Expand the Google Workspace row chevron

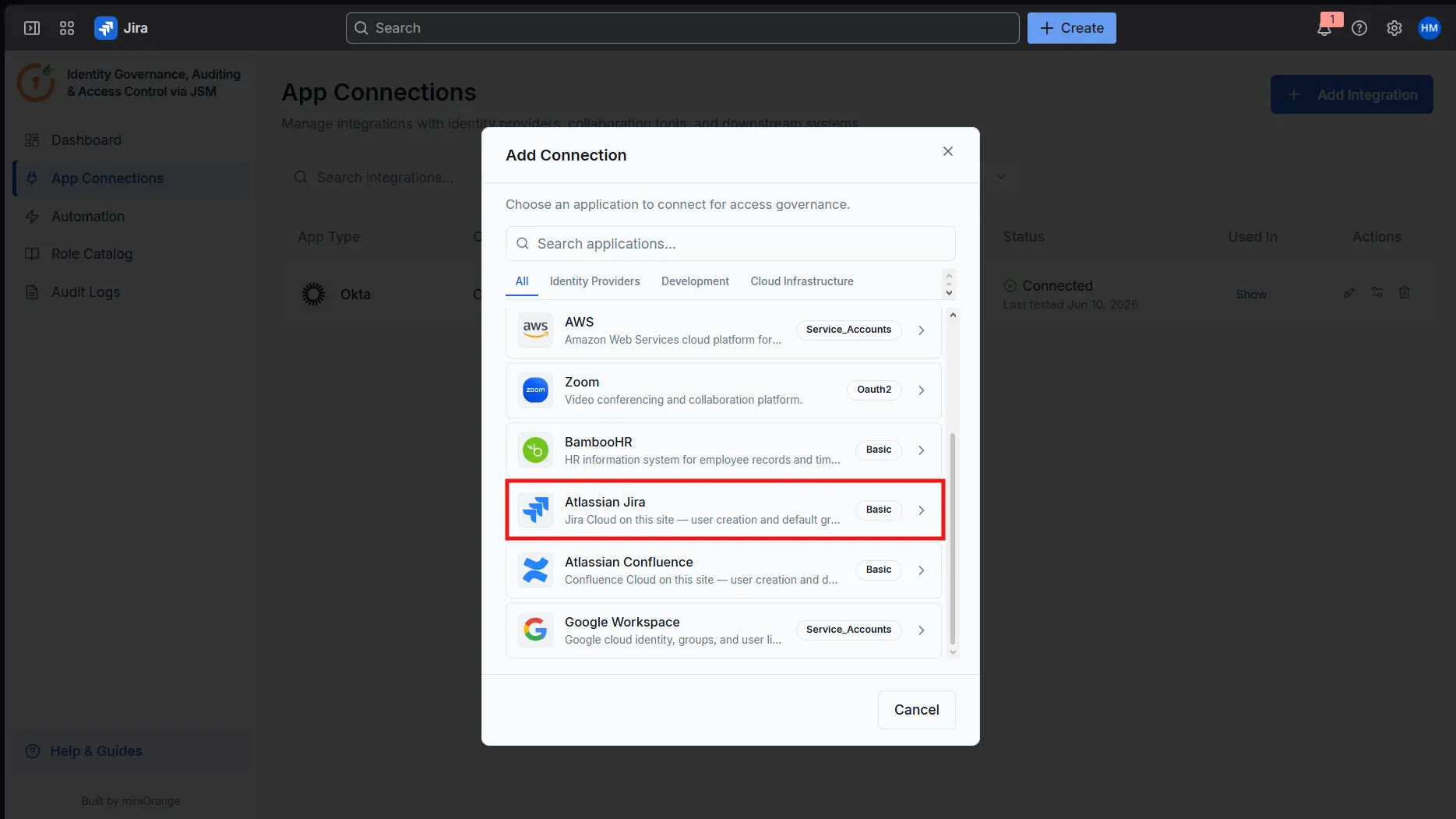pyautogui.click(x=922, y=630)
